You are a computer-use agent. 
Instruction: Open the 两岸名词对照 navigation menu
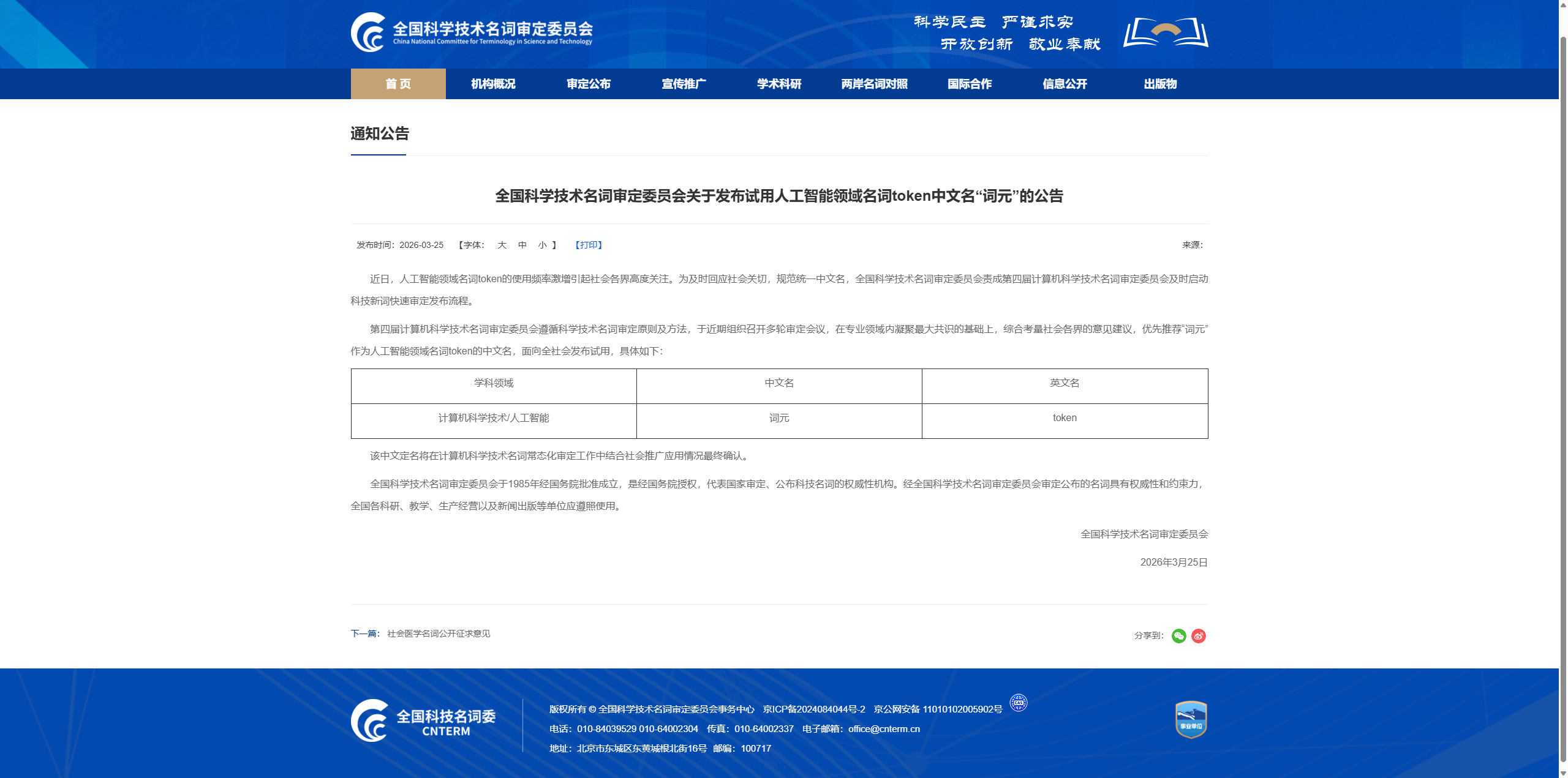(x=873, y=84)
